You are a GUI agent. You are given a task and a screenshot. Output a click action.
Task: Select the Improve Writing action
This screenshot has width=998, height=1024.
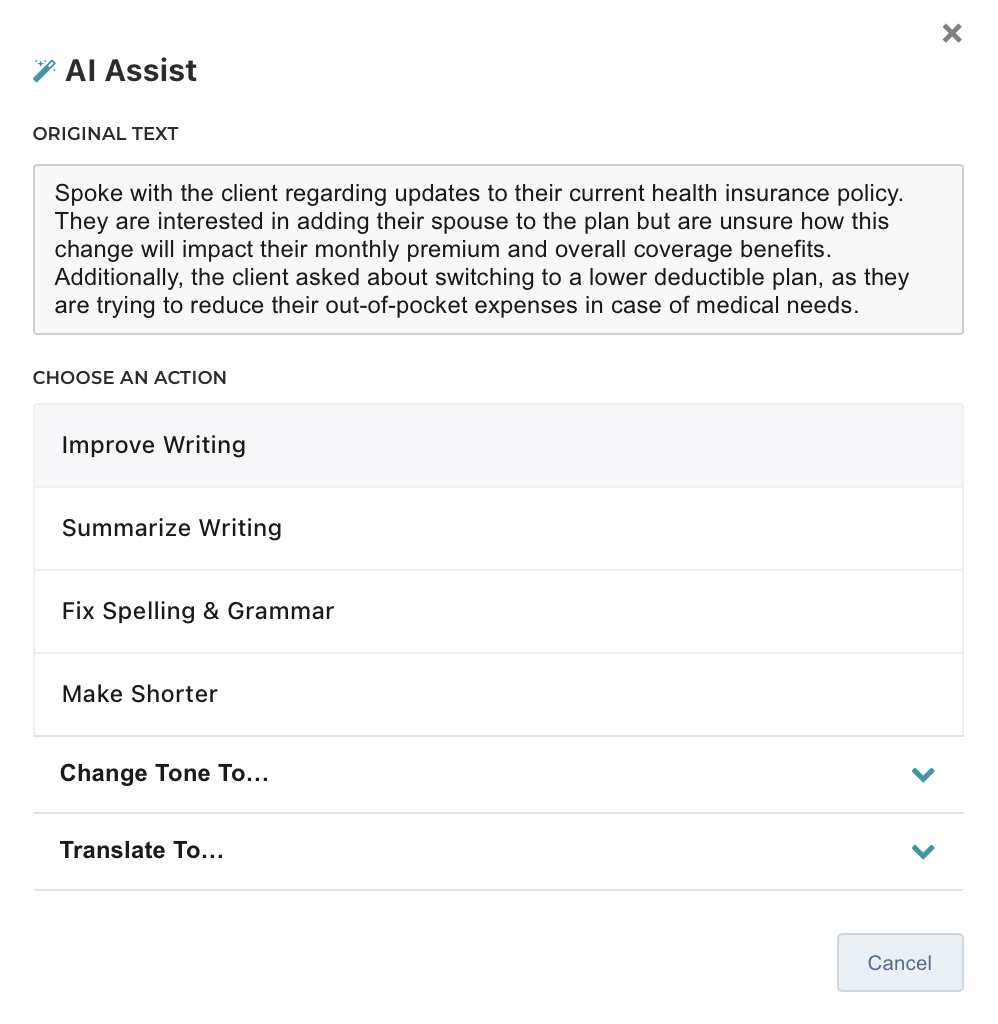pyautogui.click(x=154, y=446)
